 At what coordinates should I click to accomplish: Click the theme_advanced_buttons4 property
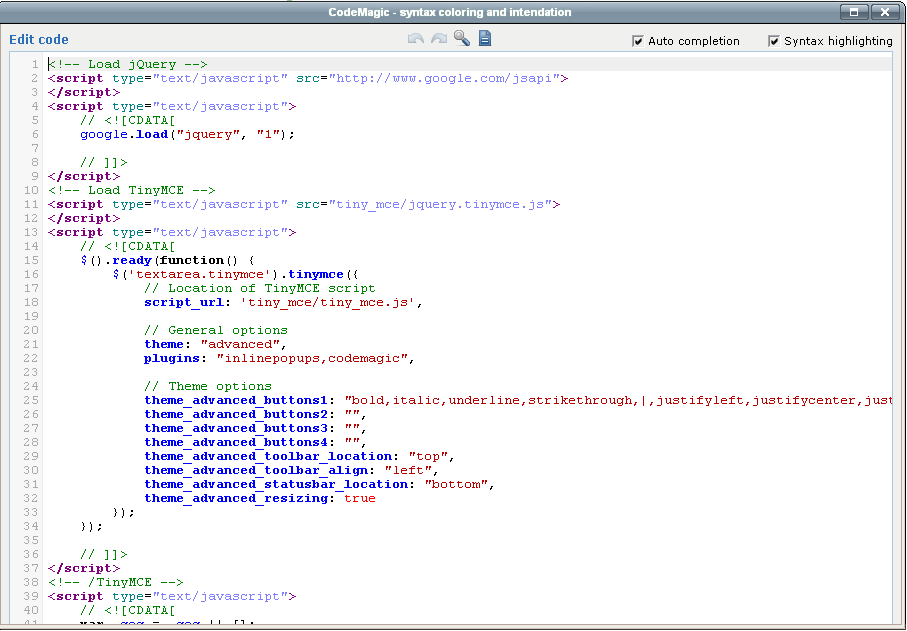[236, 442]
